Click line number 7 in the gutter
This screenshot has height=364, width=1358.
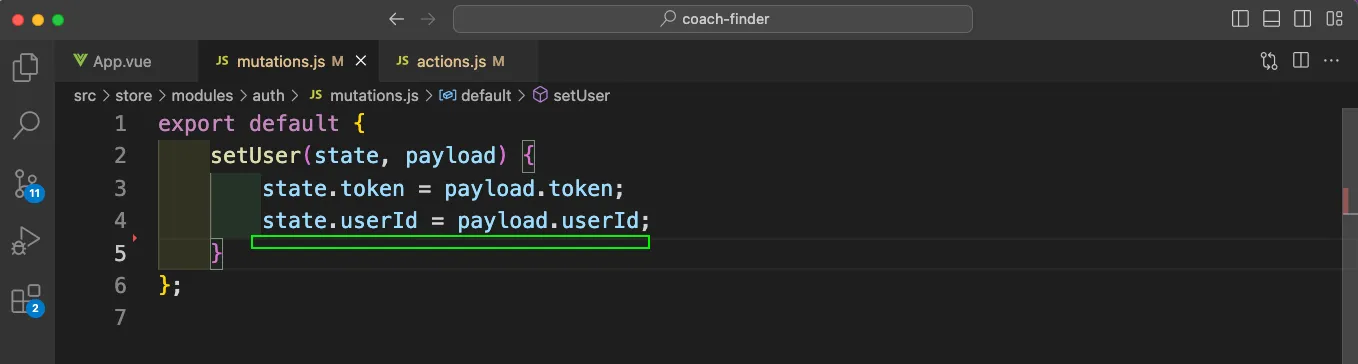(121, 317)
